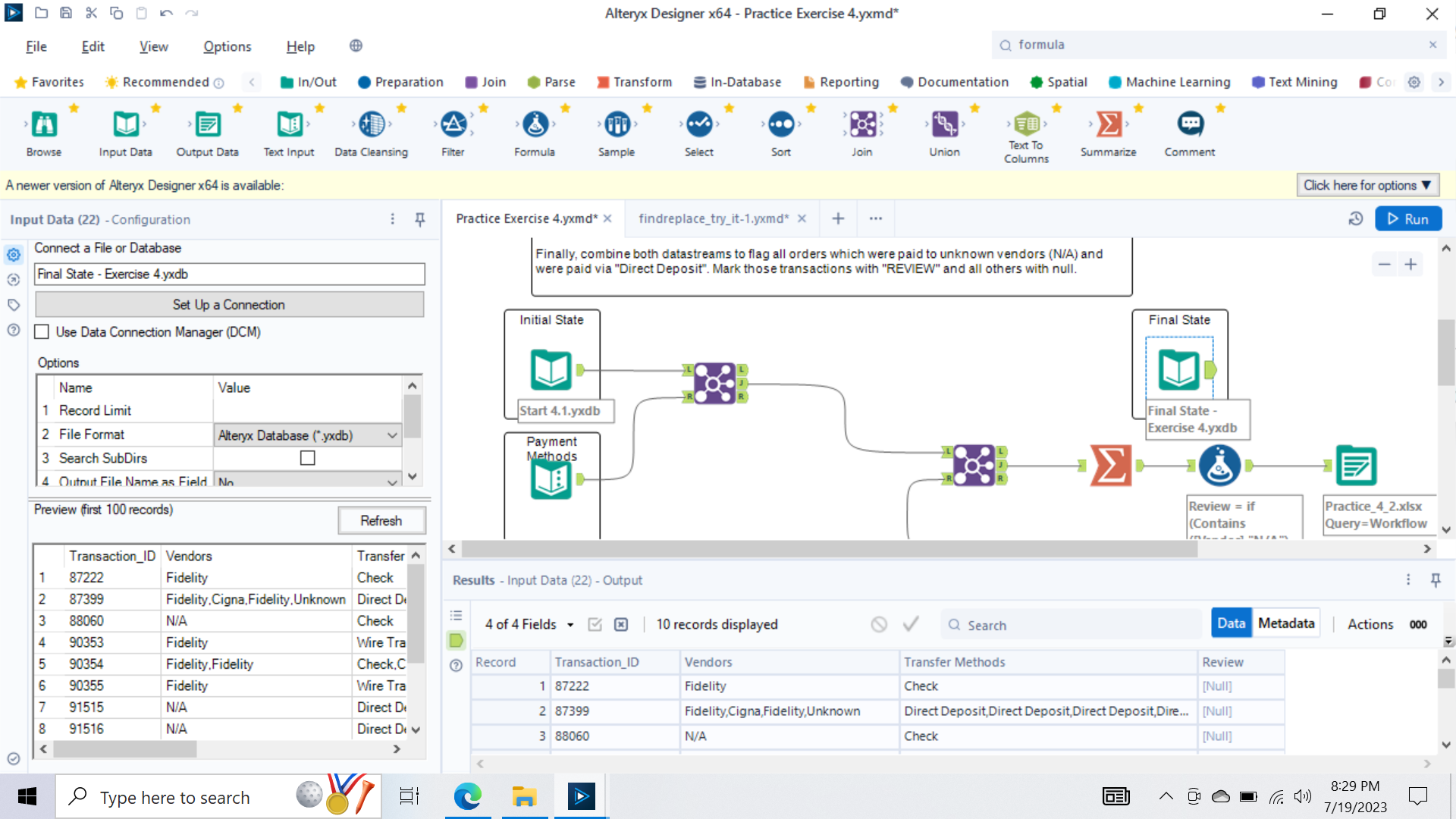Click the canvas horizontal scrollbar

(x=829, y=548)
